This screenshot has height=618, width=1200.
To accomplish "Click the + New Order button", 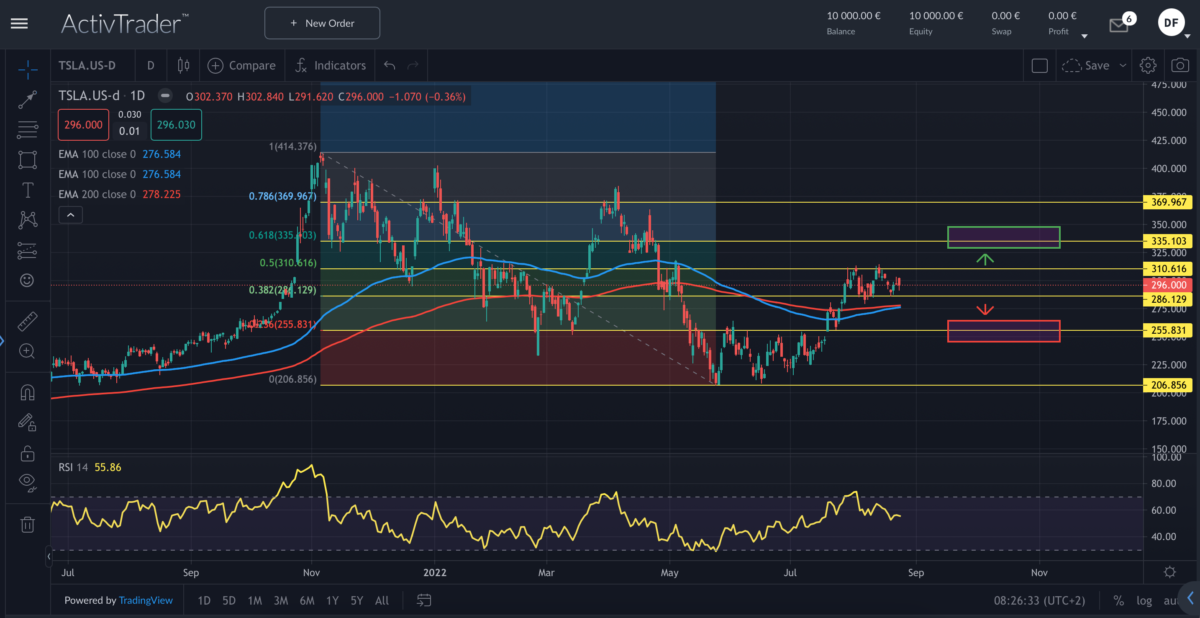I will 322,22.
